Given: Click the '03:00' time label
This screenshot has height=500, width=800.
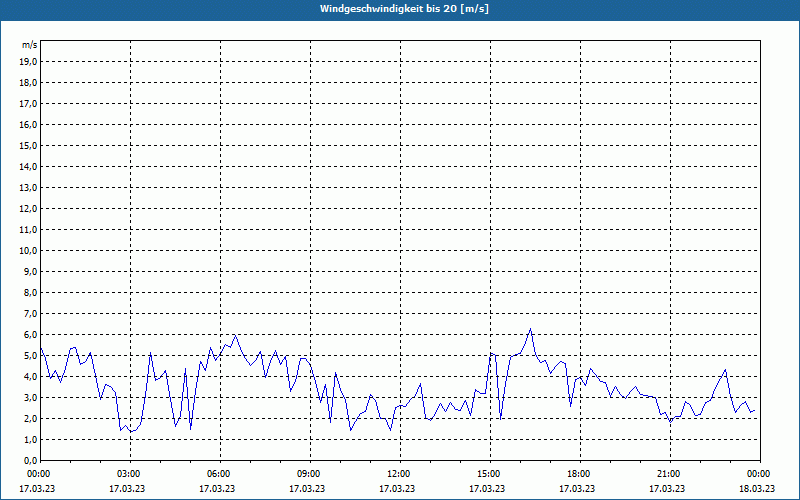Looking at the screenshot, I should 129,474.
